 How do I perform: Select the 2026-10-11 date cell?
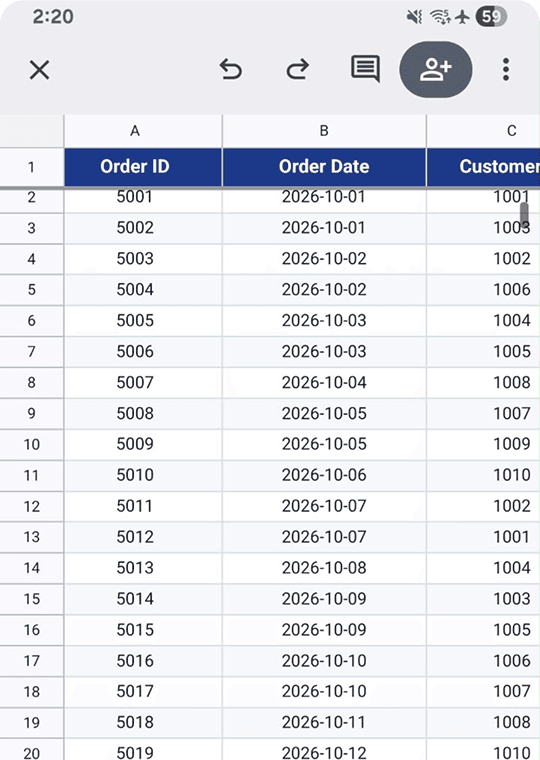pyautogui.click(x=324, y=723)
